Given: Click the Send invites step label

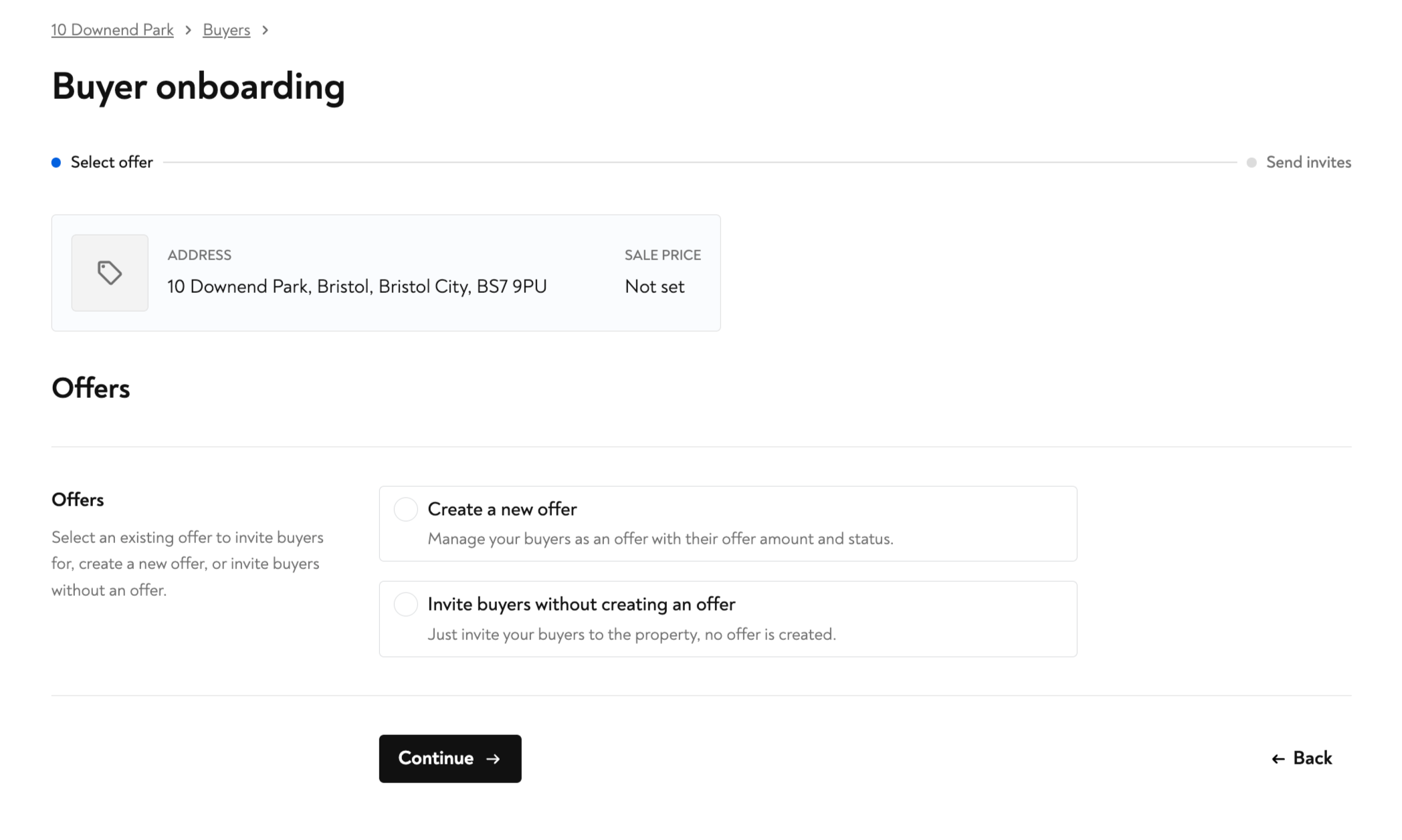Looking at the screenshot, I should 1308,163.
